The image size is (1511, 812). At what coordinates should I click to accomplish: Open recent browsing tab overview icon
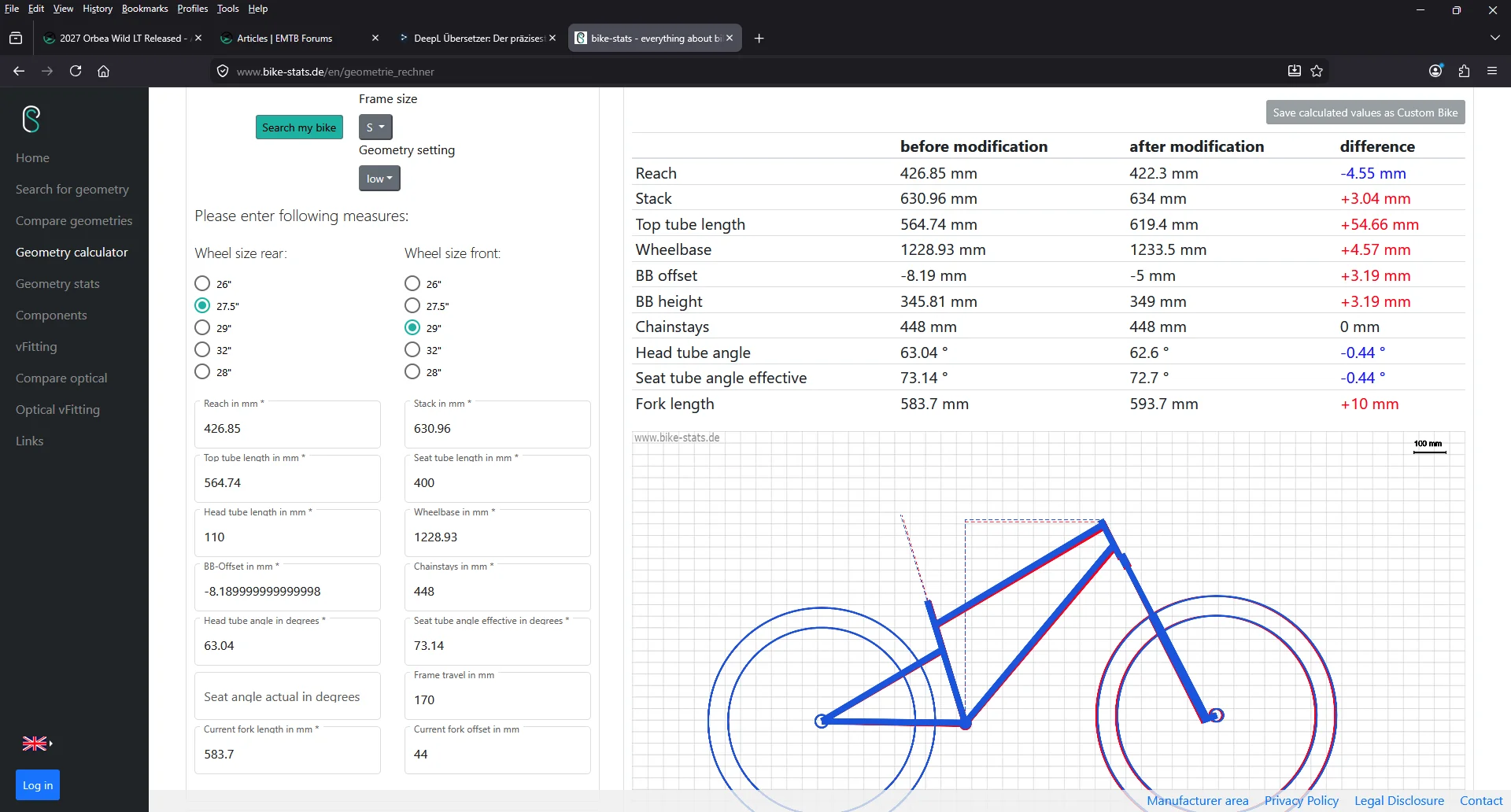pos(16,38)
